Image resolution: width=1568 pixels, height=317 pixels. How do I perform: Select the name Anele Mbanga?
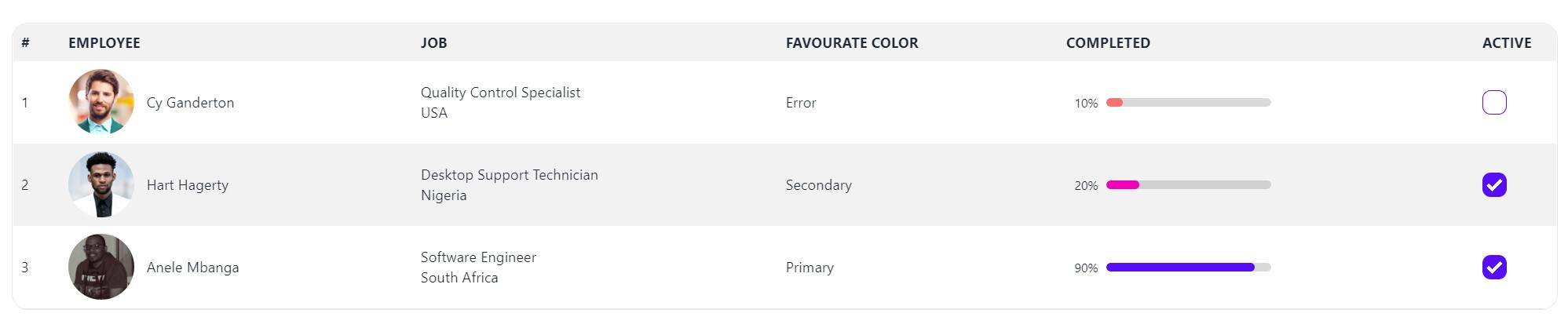(192, 268)
